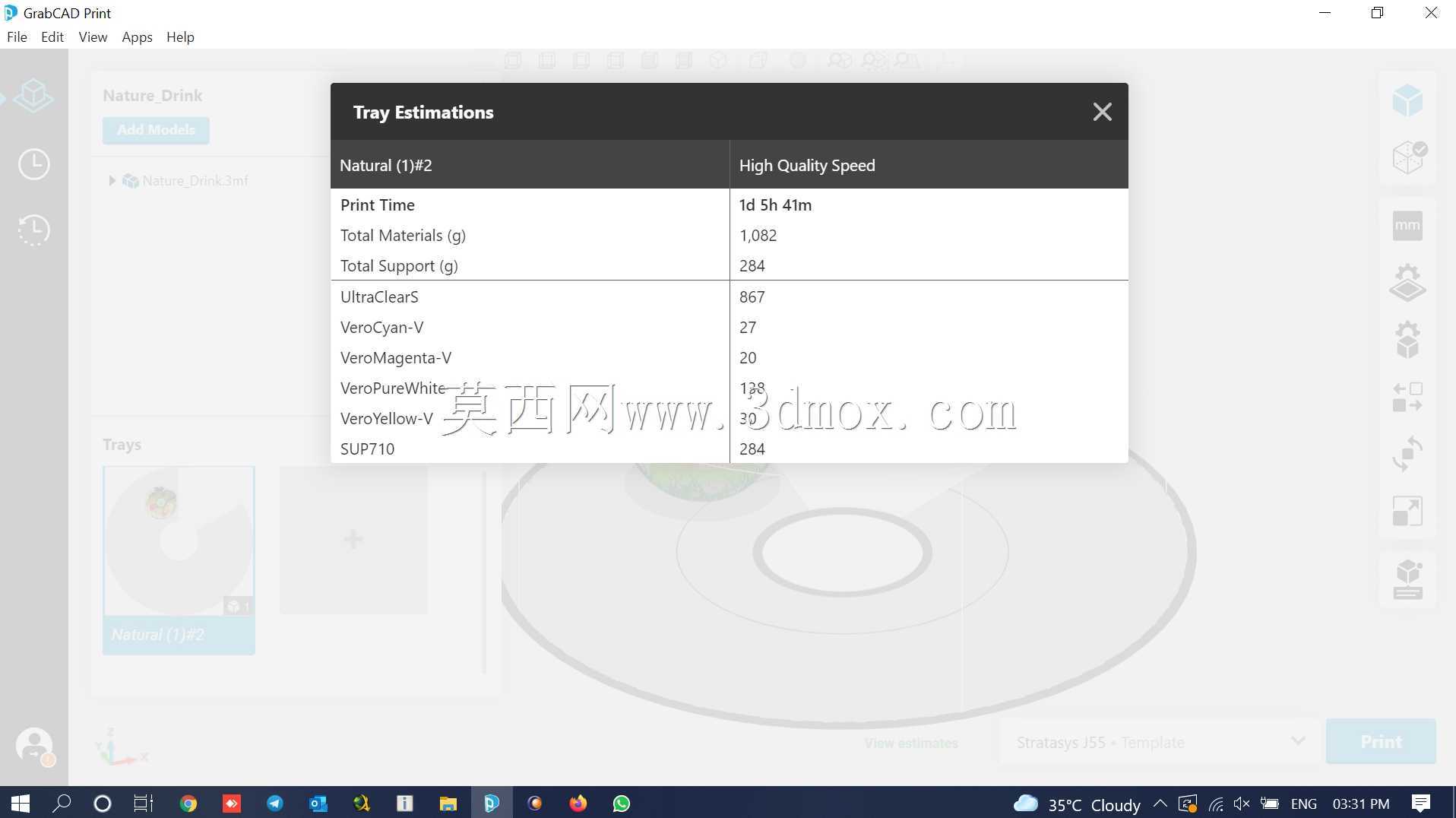Select the Natural (1)#2 tray thumbnail
Viewport: 1456px width, 818px height.
[x=179, y=560]
